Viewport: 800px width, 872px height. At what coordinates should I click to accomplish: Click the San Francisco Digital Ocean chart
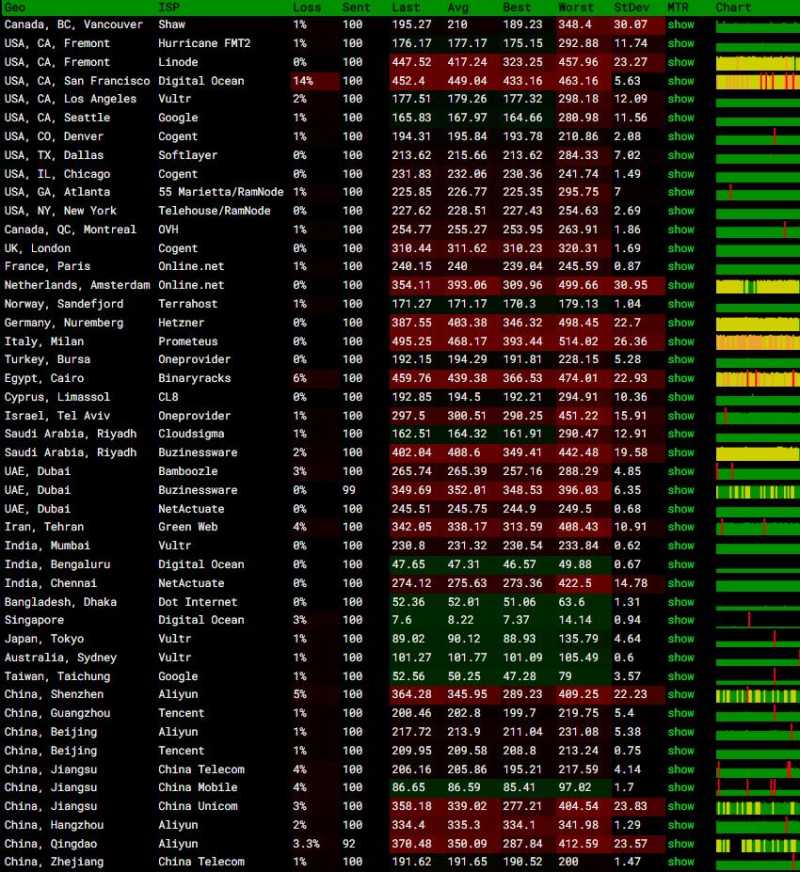click(758, 81)
